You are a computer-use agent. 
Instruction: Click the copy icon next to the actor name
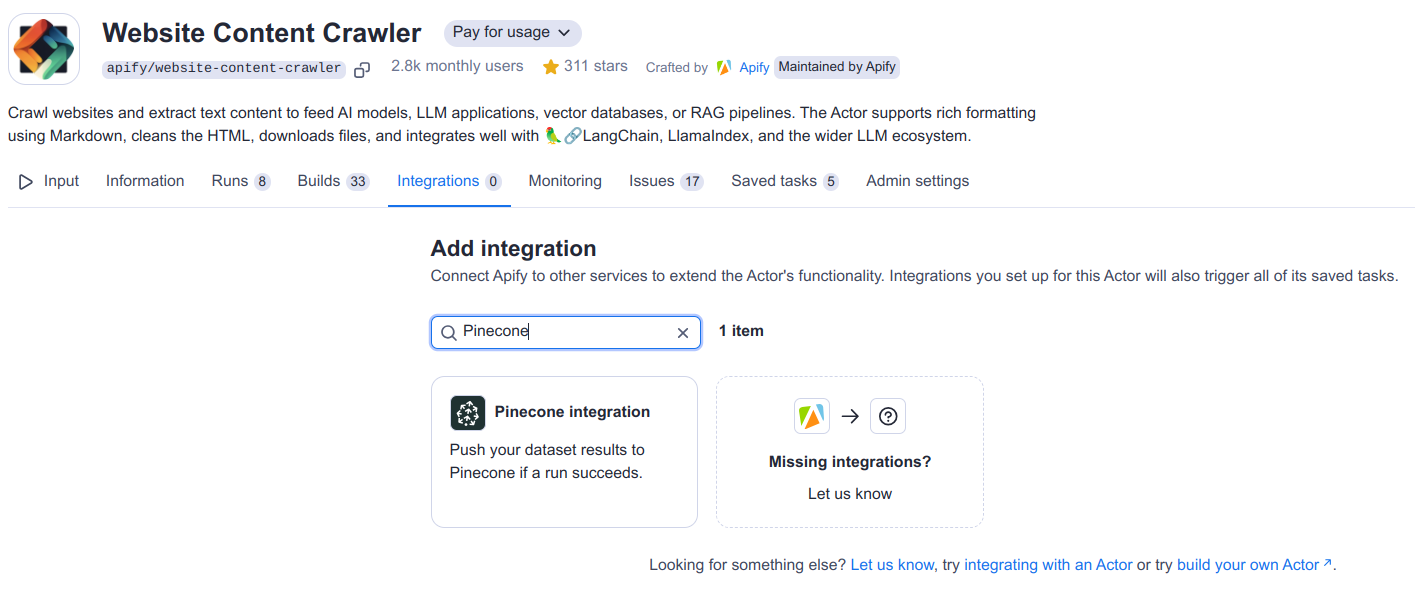pyautogui.click(x=361, y=69)
